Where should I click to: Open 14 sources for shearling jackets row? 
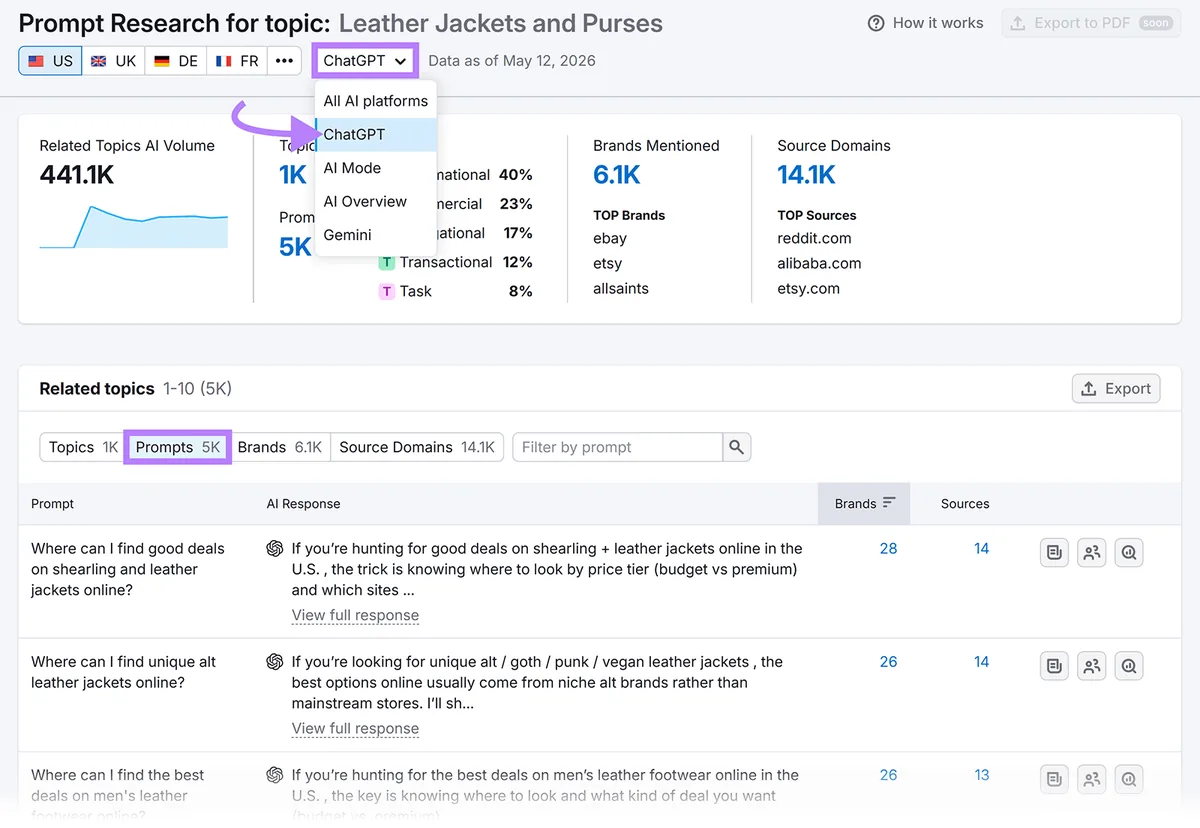982,548
